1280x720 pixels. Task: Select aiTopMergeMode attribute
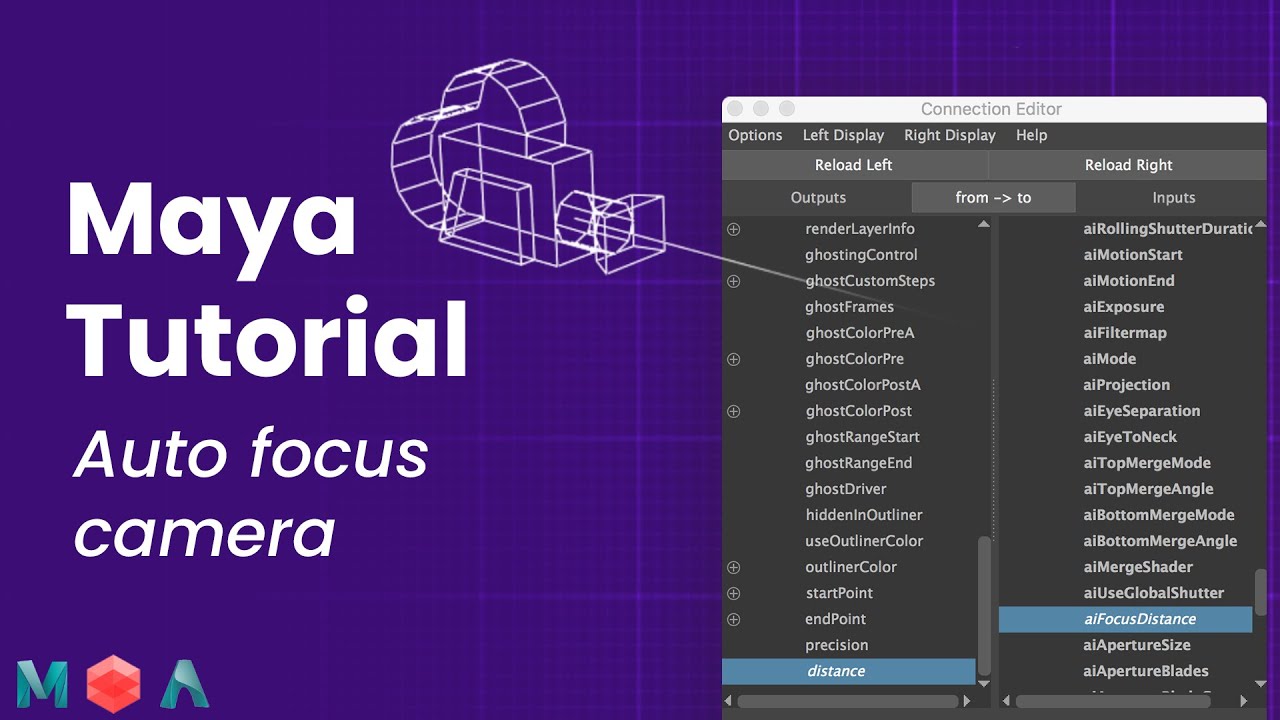coord(1147,463)
